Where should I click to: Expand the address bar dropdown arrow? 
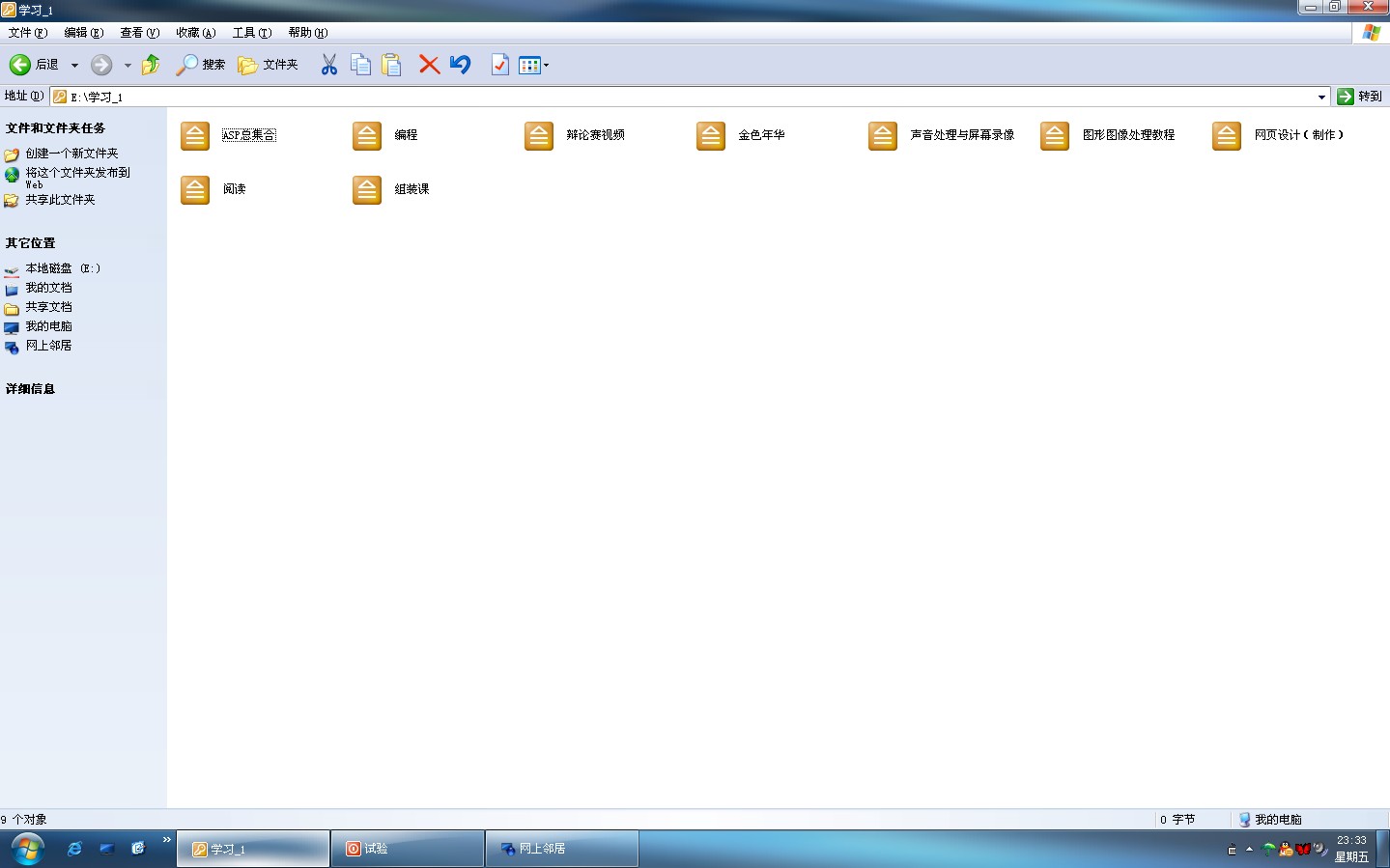click(1321, 97)
